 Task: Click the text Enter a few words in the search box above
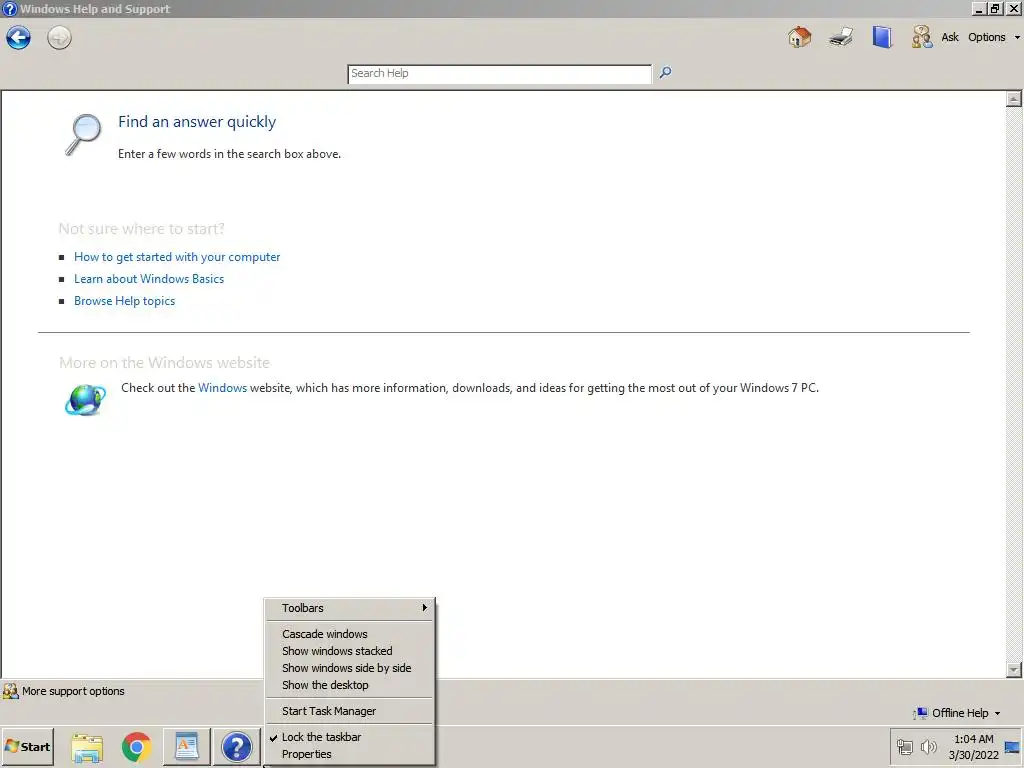pyautogui.click(x=229, y=154)
